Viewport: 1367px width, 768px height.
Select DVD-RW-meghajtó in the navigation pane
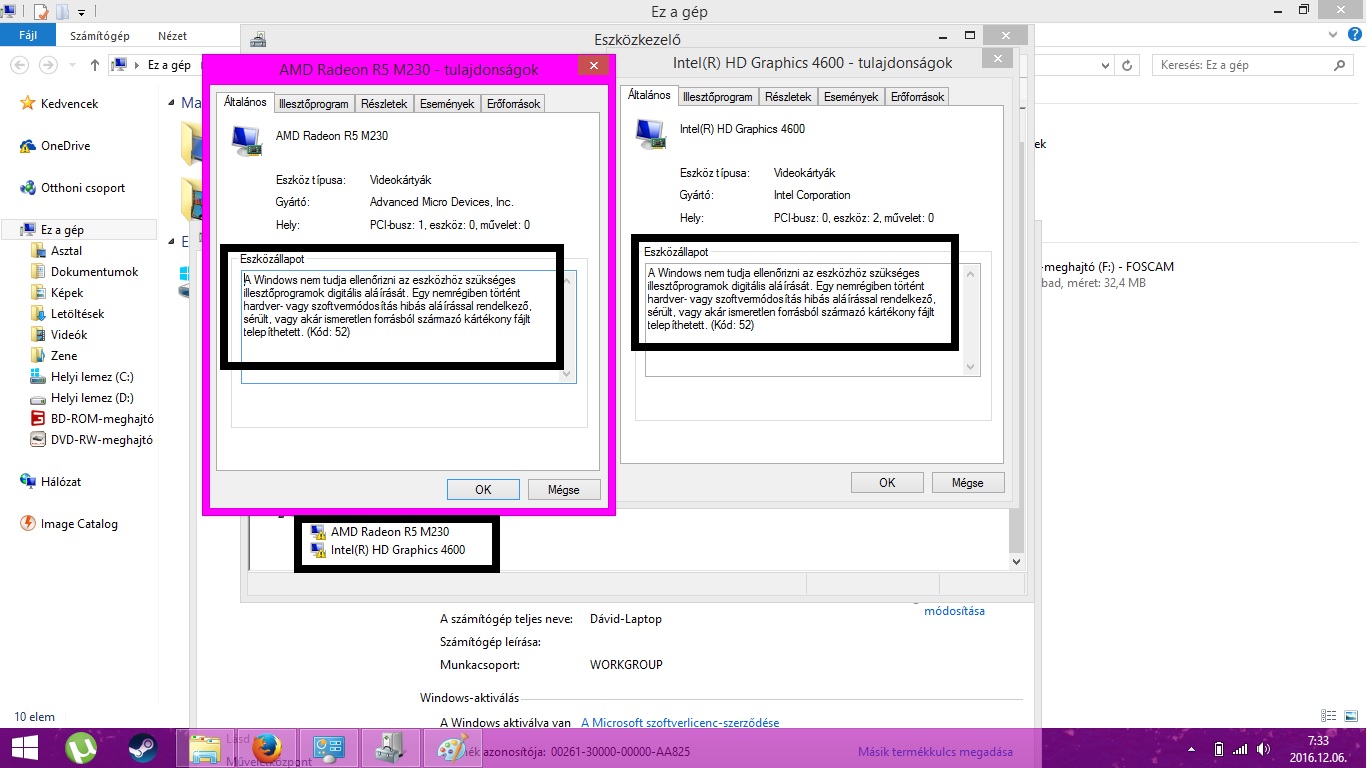[x=102, y=440]
